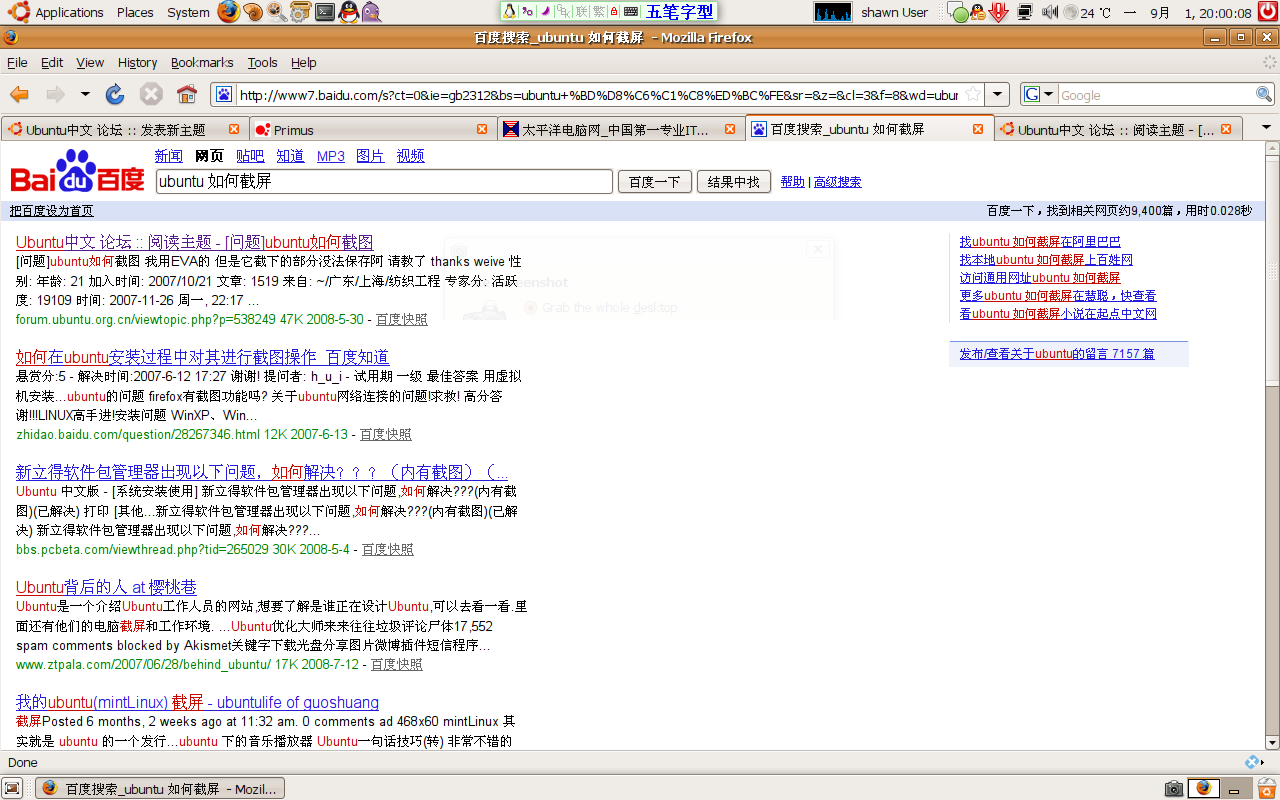
Task: Click the Baidu paw site icon in the address bar
Action: 224,94
